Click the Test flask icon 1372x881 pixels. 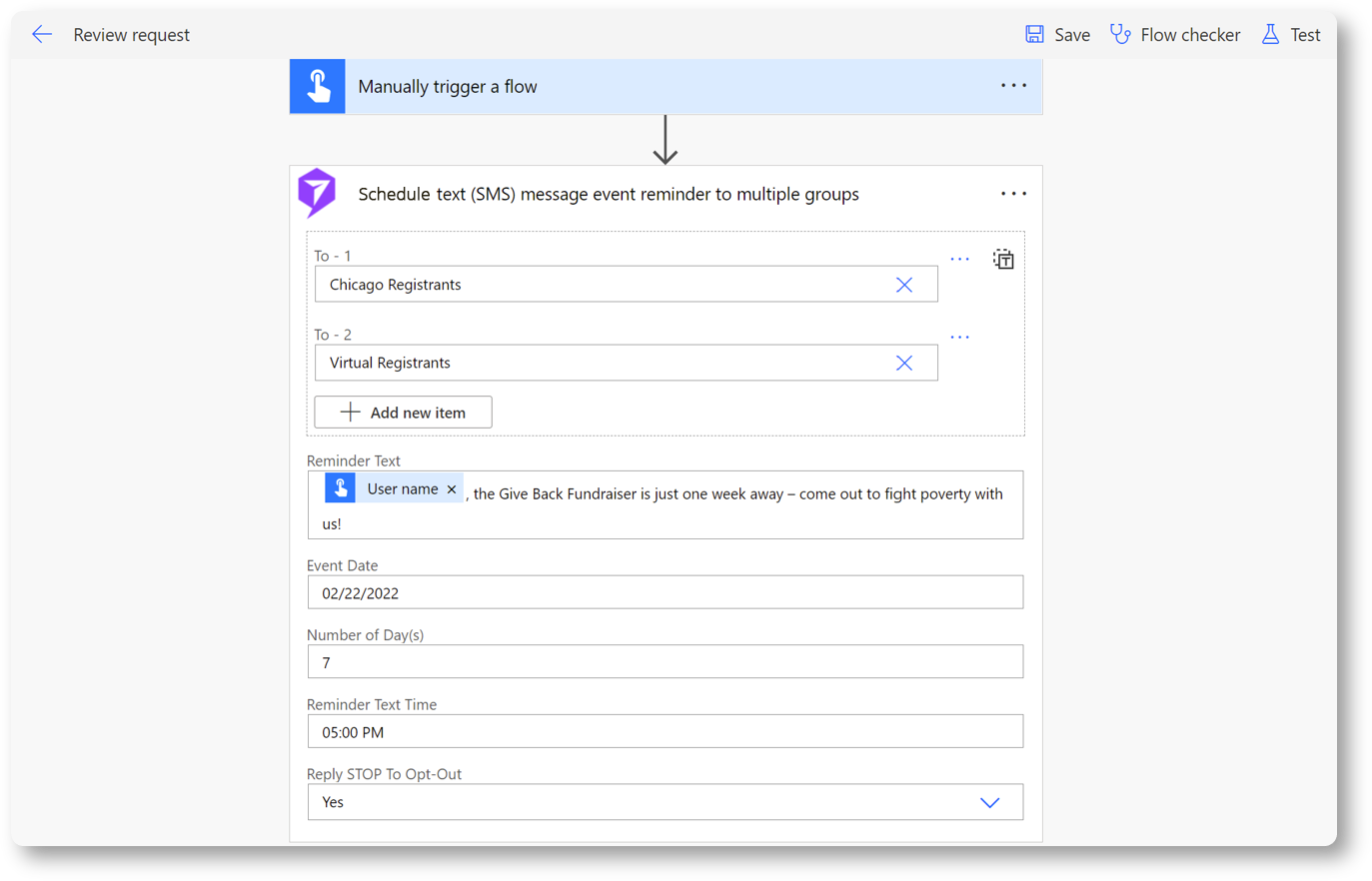tap(1270, 35)
